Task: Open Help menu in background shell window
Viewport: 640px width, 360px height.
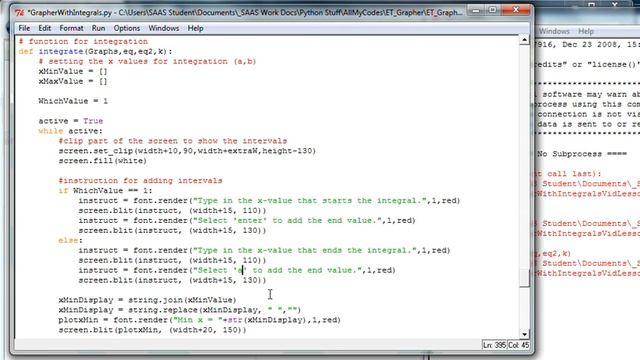Action: pyautogui.click(x=586, y=31)
